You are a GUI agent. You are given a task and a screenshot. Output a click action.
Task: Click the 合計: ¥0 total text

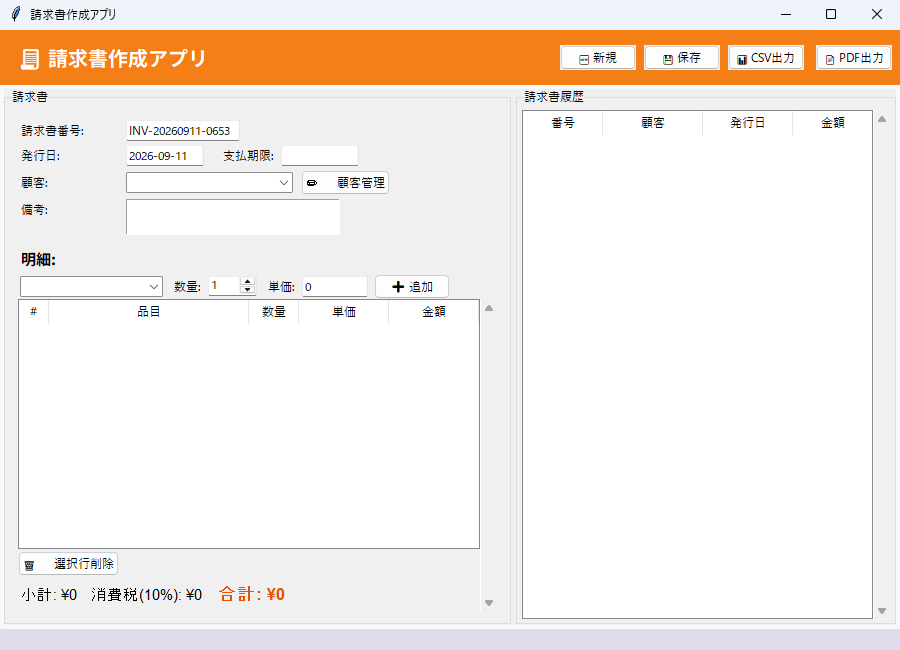pyautogui.click(x=252, y=594)
